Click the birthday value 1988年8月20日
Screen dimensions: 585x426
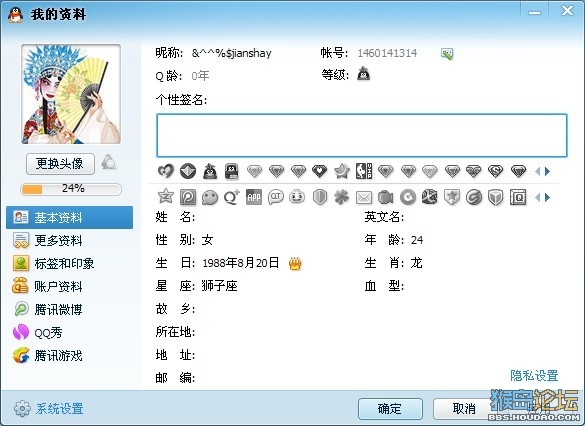coord(241,263)
